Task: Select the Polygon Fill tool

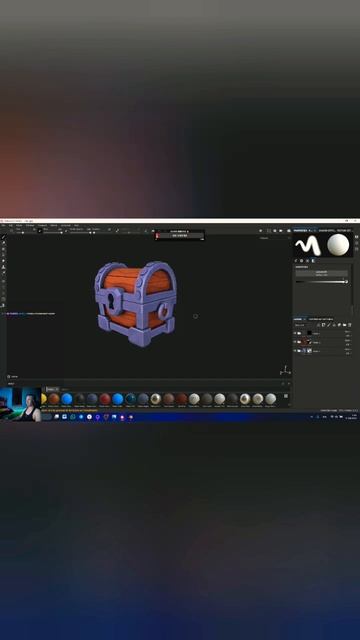Action: point(4,255)
